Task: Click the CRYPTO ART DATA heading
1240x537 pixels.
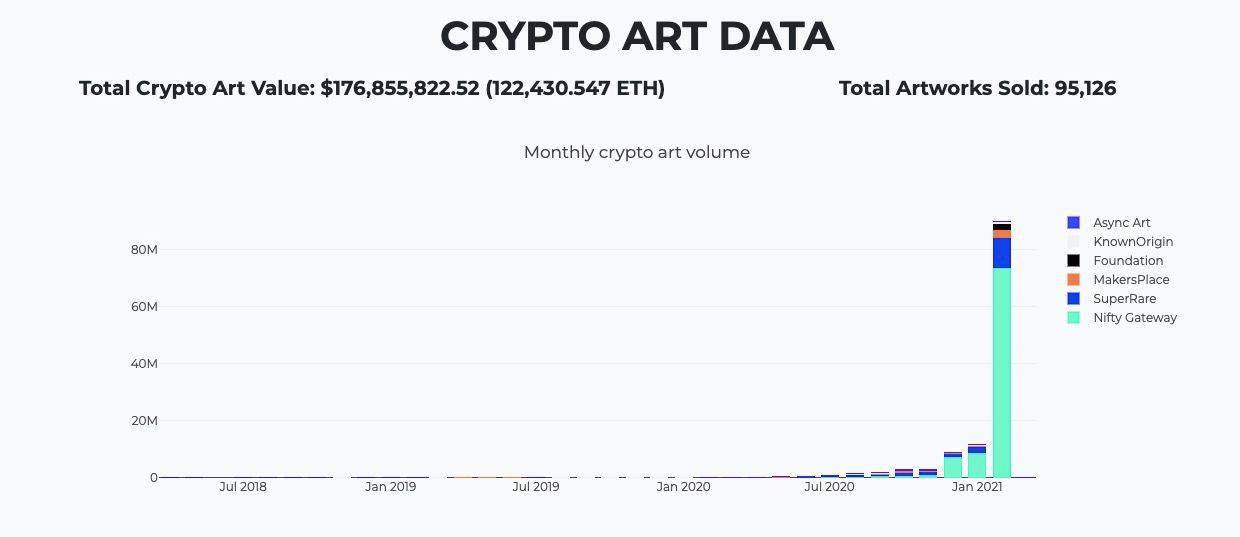Action: [x=636, y=36]
